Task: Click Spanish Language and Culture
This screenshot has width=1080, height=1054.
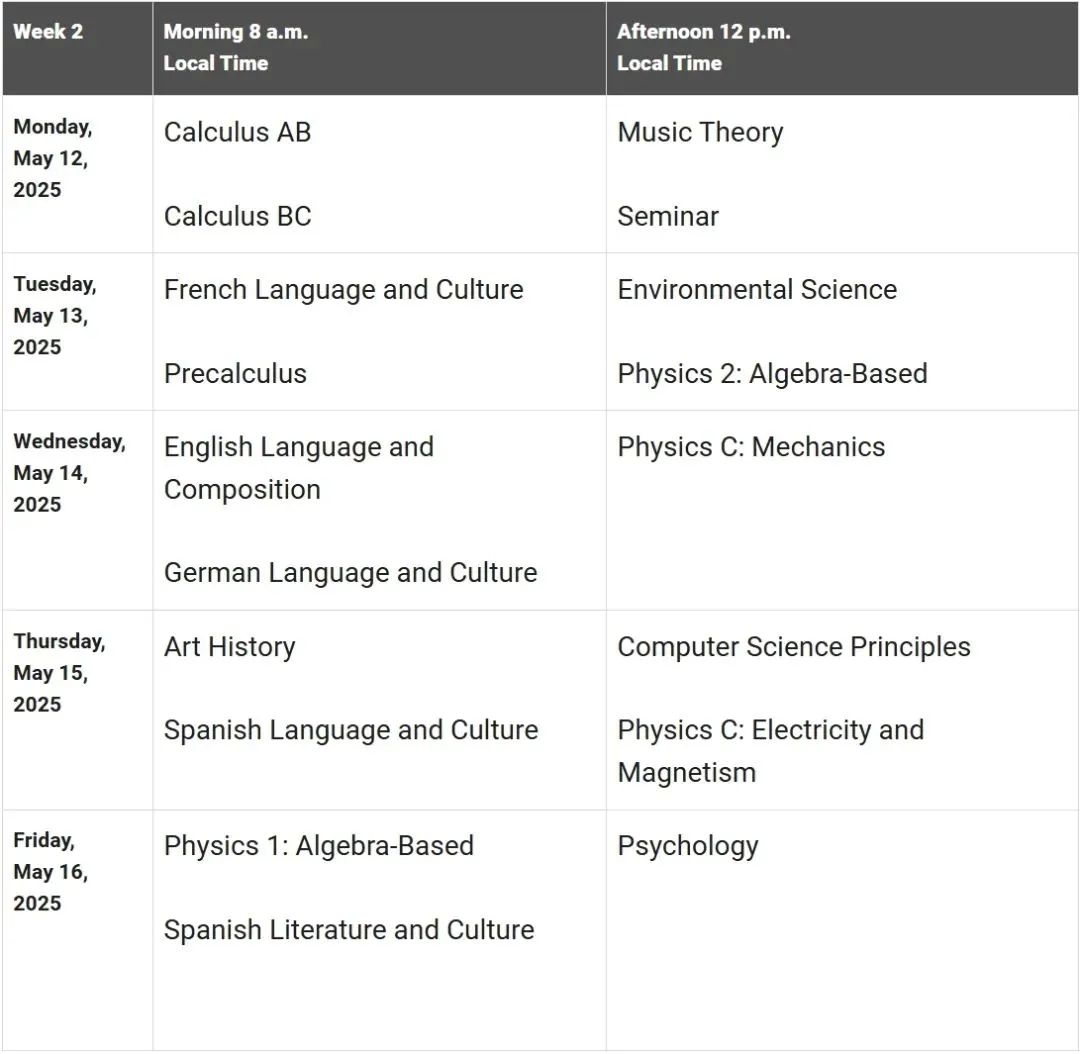Action: 350,730
